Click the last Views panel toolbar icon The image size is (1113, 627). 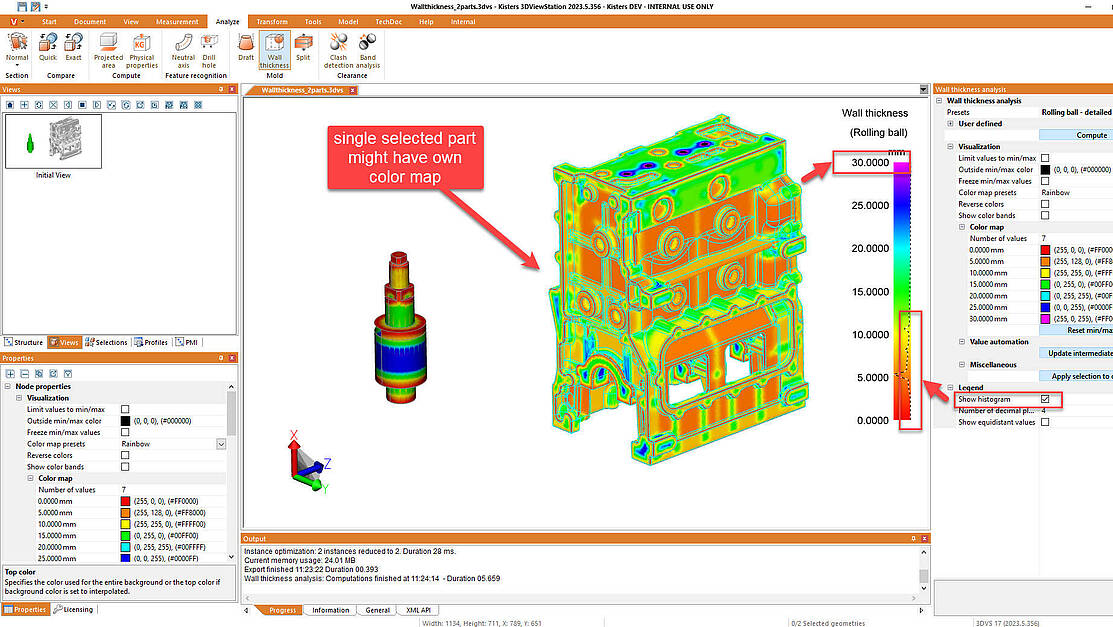(198, 104)
